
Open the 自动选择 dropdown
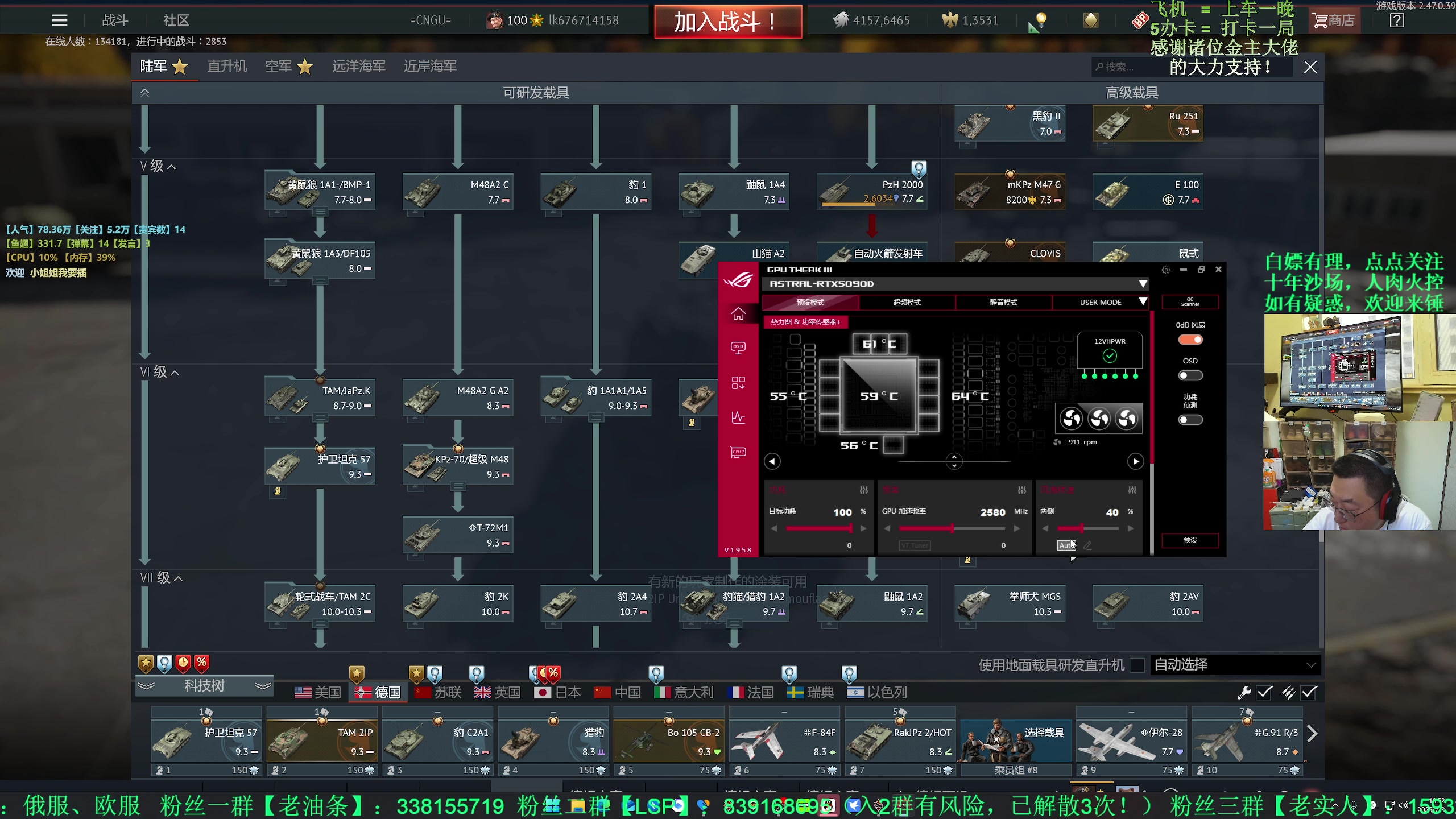click(x=1235, y=665)
